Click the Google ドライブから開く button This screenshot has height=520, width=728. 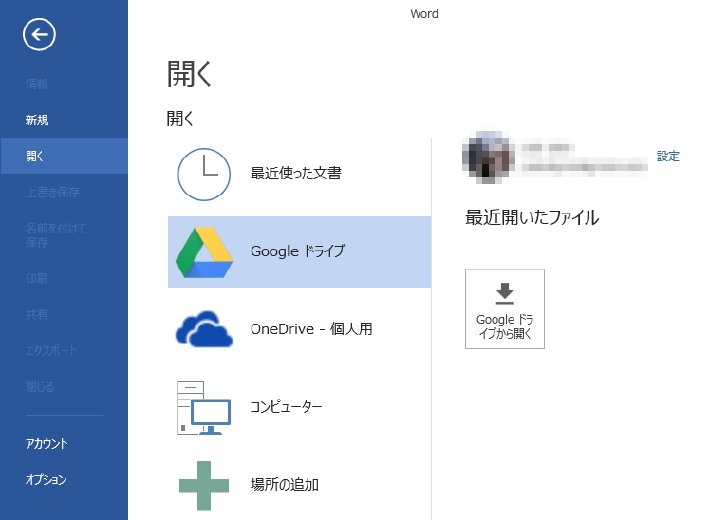coord(505,309)
